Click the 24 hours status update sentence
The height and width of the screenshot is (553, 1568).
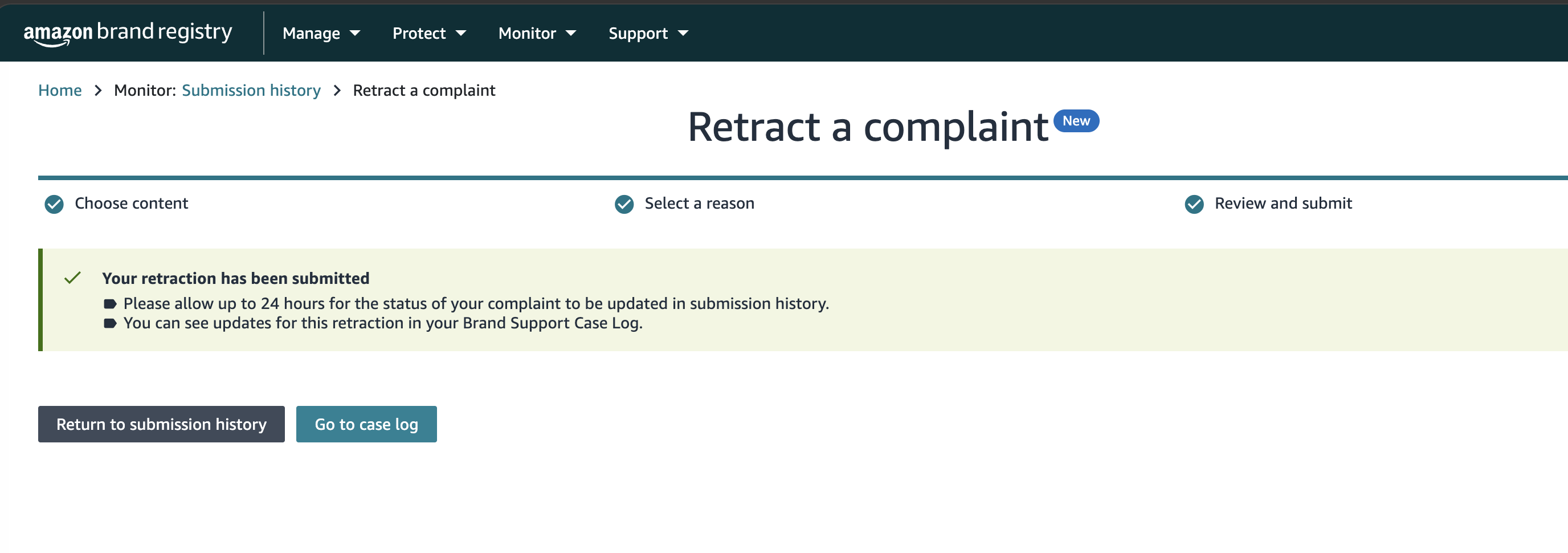(476, 303)
